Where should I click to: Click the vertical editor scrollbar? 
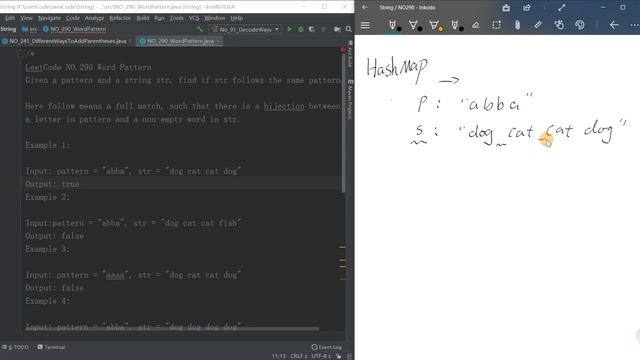(343, 122)
